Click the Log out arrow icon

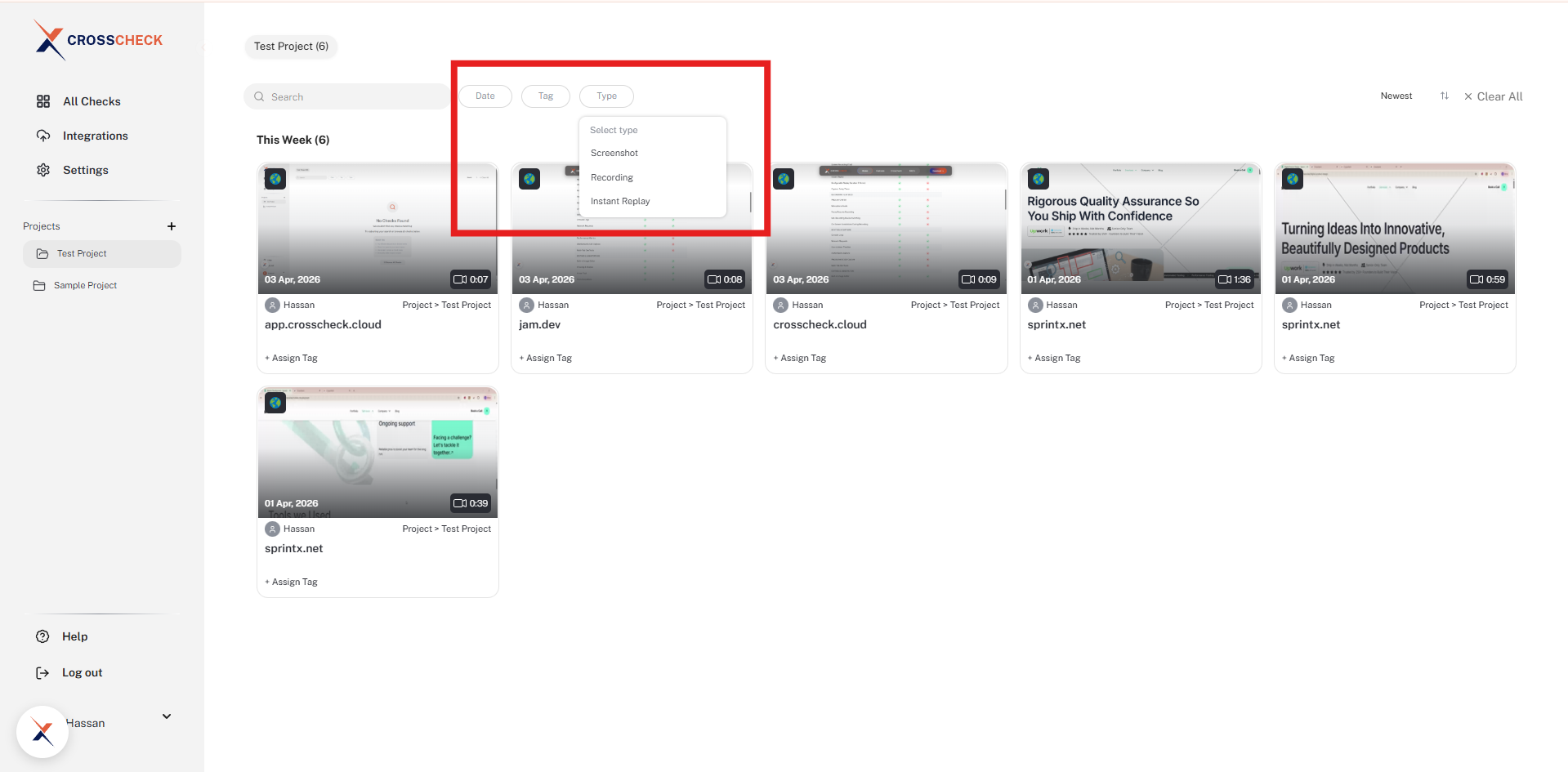coord(42,672)
